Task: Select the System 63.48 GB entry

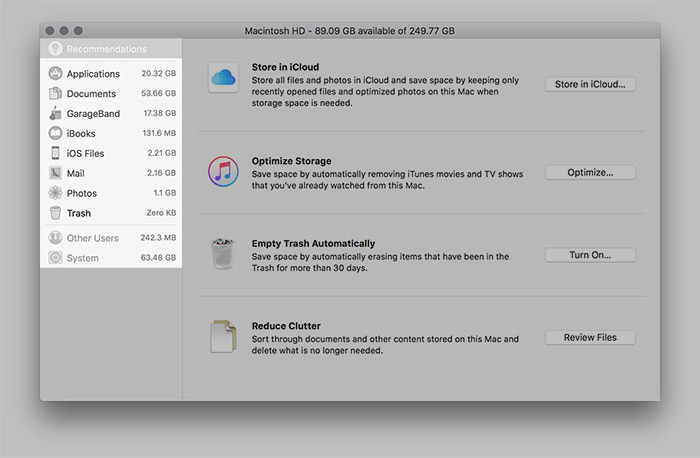Action: (x=110, y=258)
